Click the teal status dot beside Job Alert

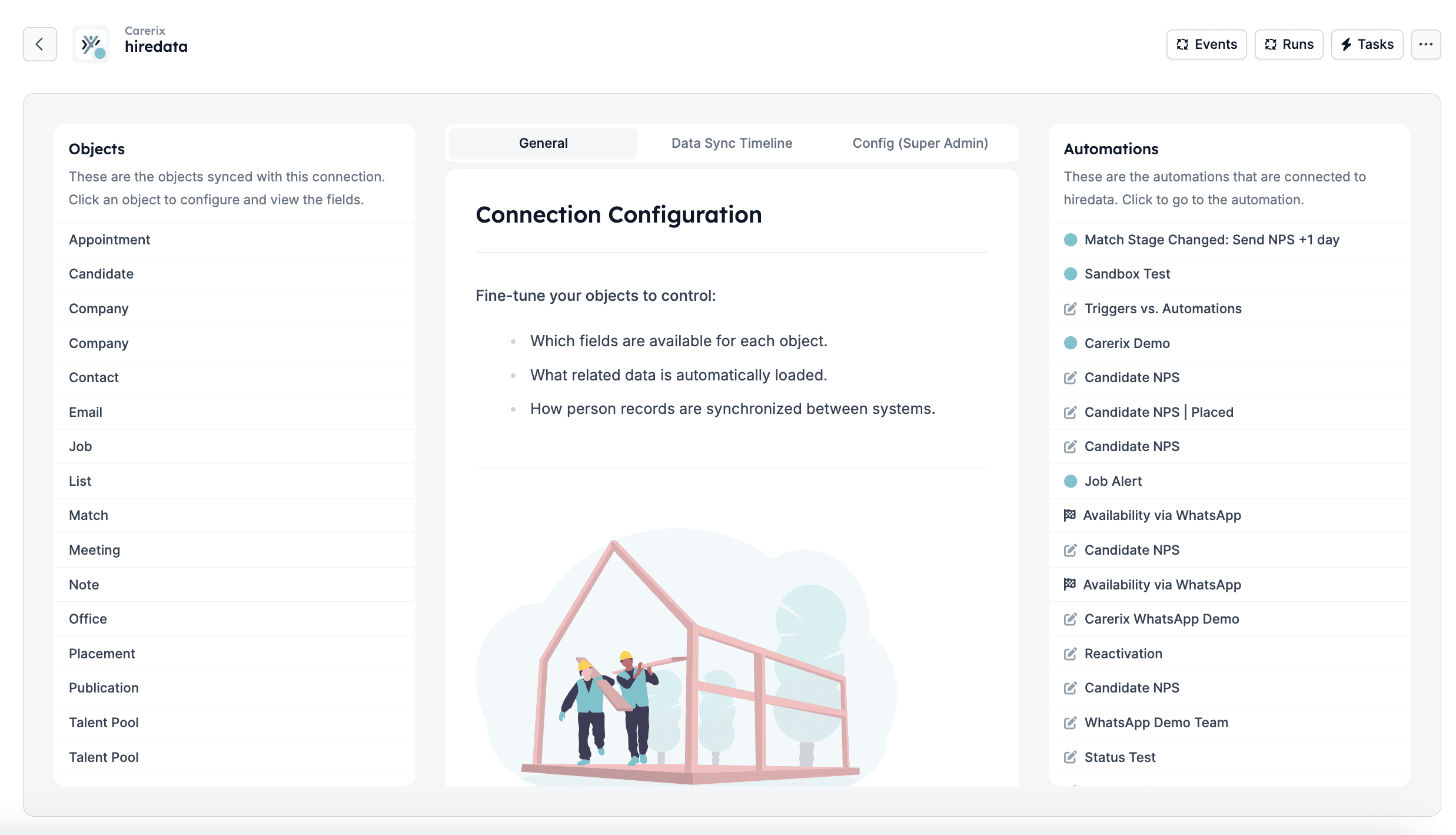point(1071,481)
